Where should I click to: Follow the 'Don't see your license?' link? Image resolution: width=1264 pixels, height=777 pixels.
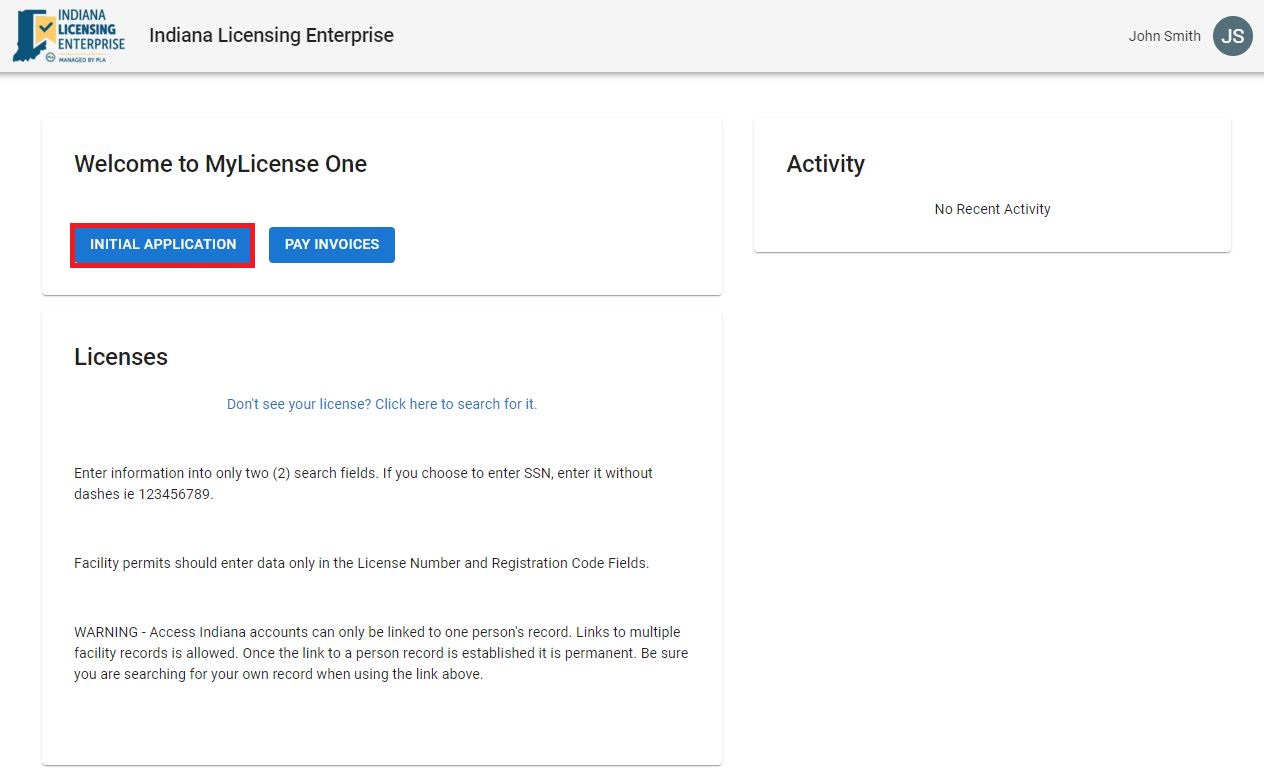(x=382, y=404)
